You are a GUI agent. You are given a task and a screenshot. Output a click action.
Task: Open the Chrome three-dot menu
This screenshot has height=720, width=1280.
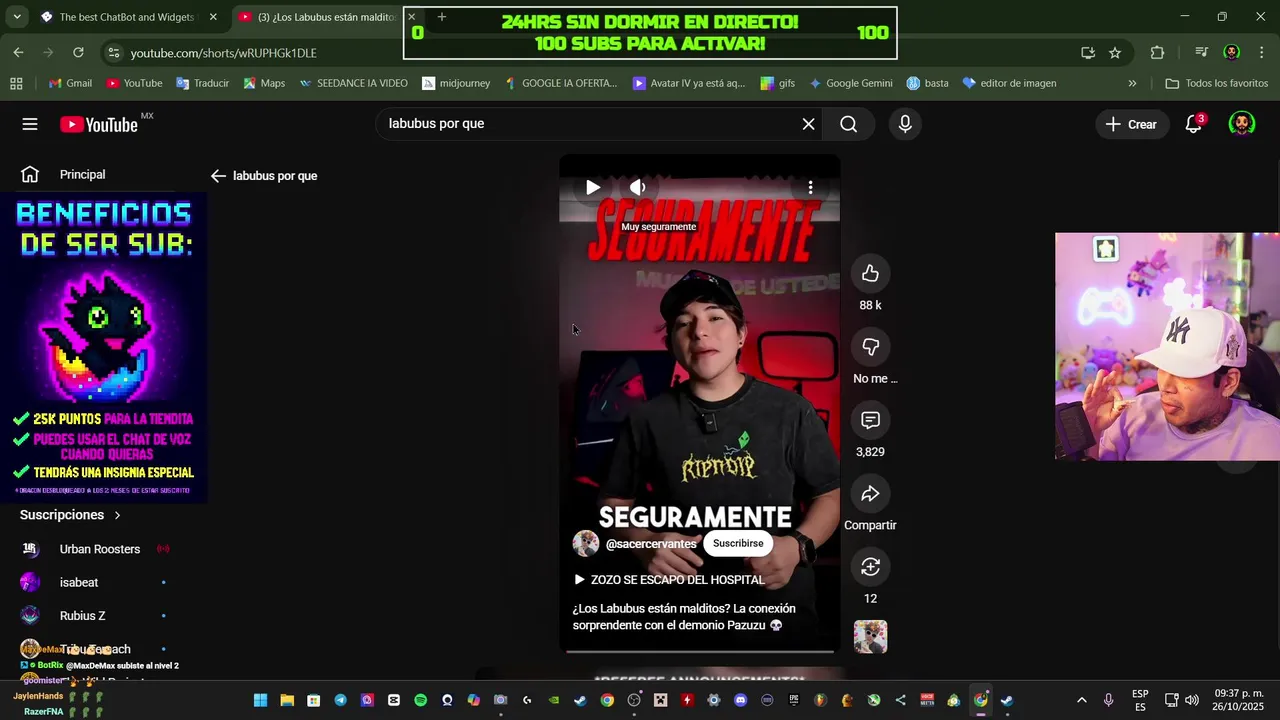pyautogui.click(x=1261, y=53)
